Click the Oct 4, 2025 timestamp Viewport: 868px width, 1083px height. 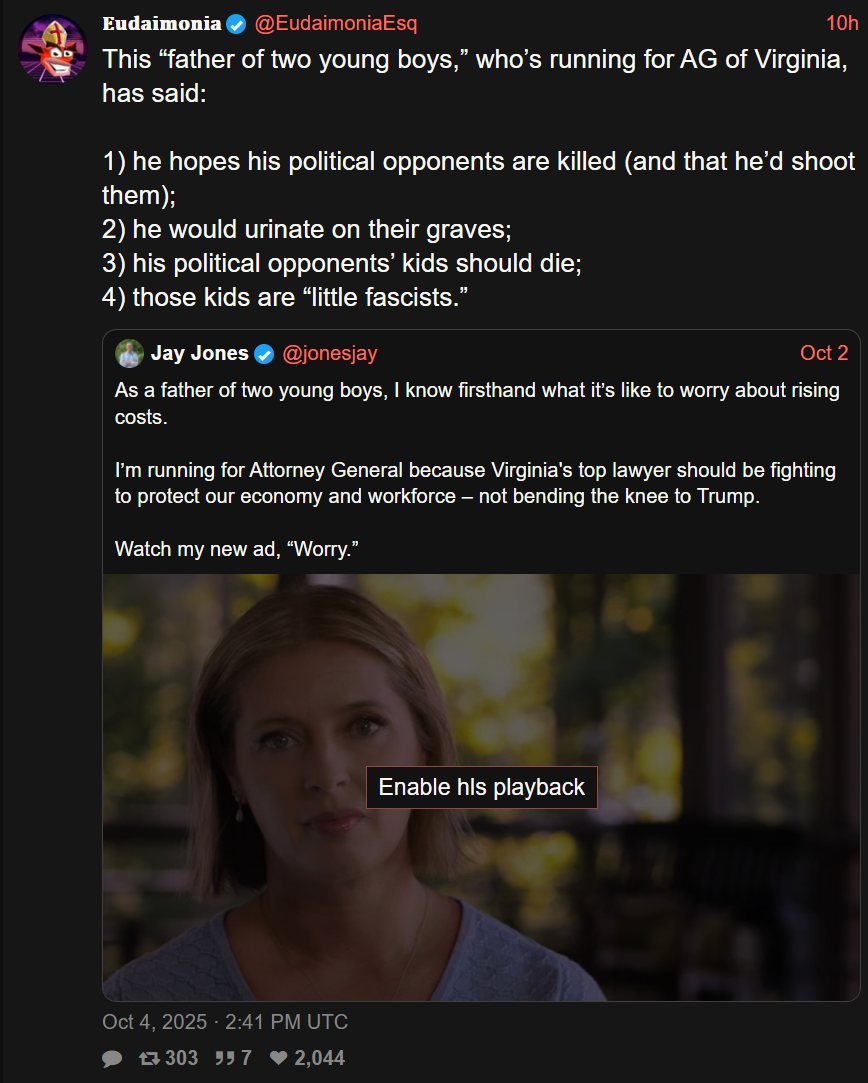click(x=224, y=1022)
